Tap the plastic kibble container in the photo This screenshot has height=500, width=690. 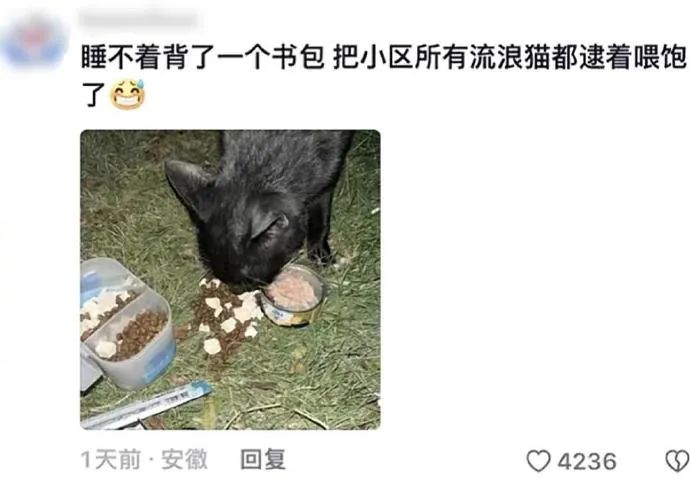coord(126,324)
